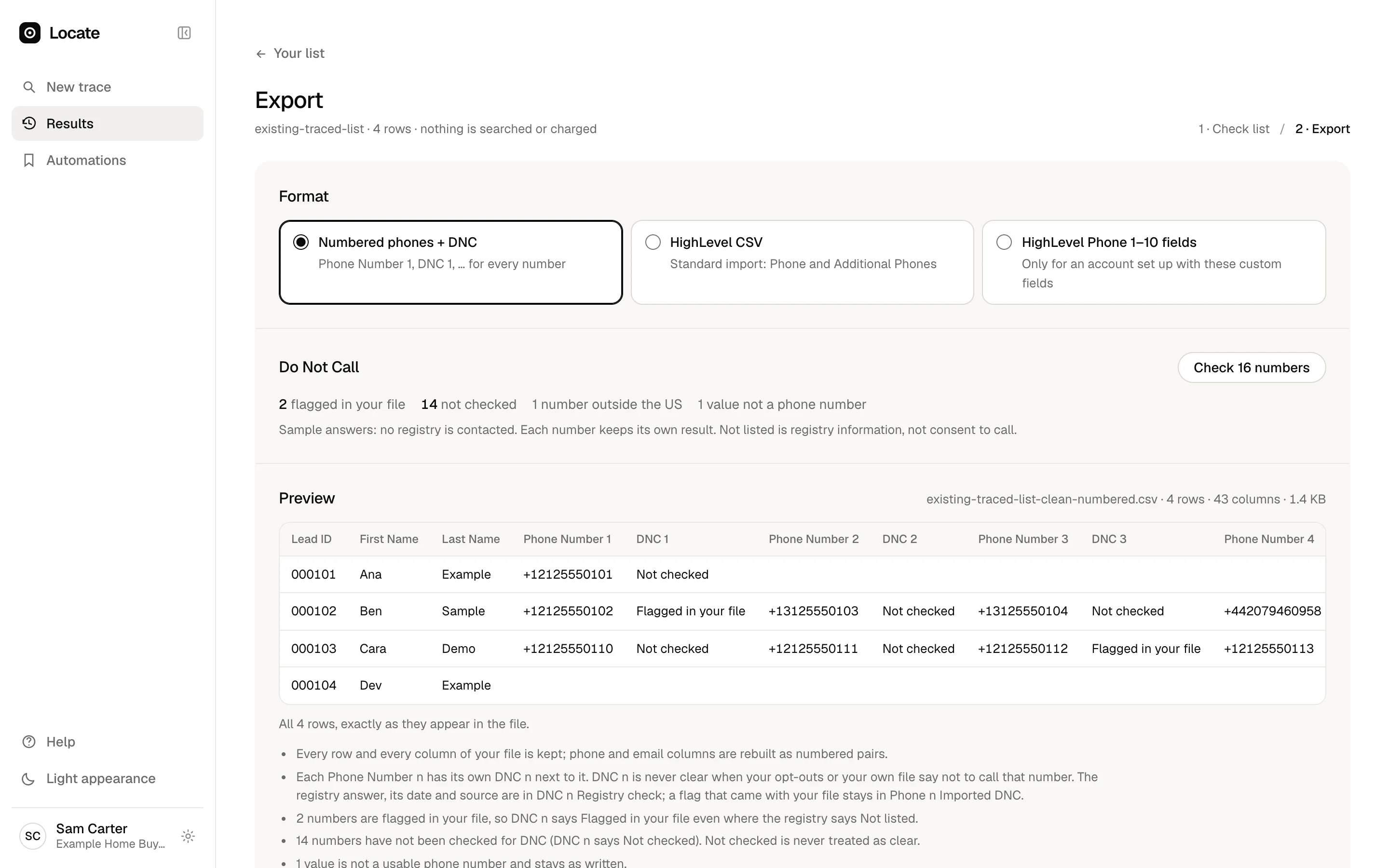Click cell +12125550101
The image size is (1389, 868).
pos(567,574)
